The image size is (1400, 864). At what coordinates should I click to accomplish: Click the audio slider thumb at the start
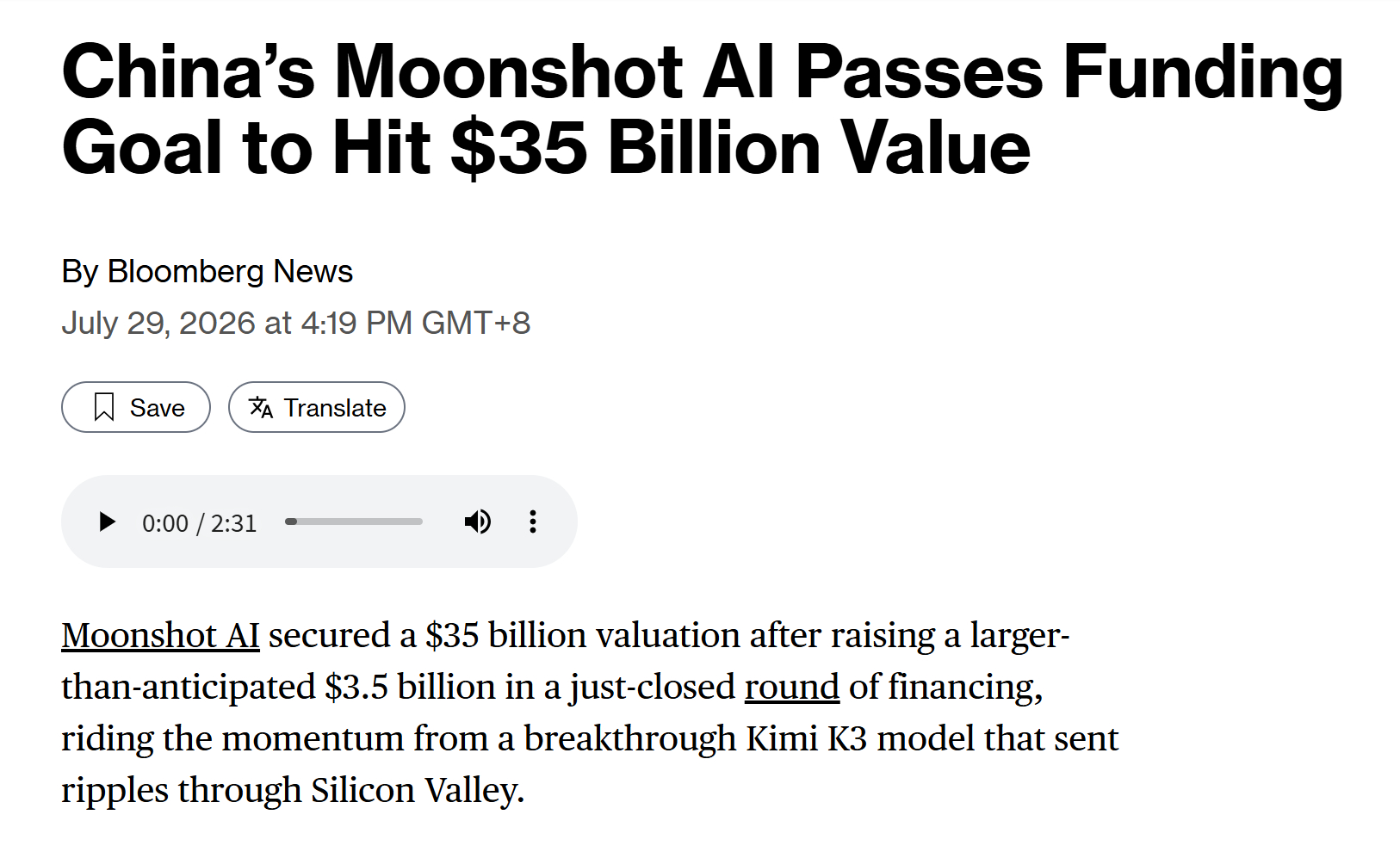(291, 521)
